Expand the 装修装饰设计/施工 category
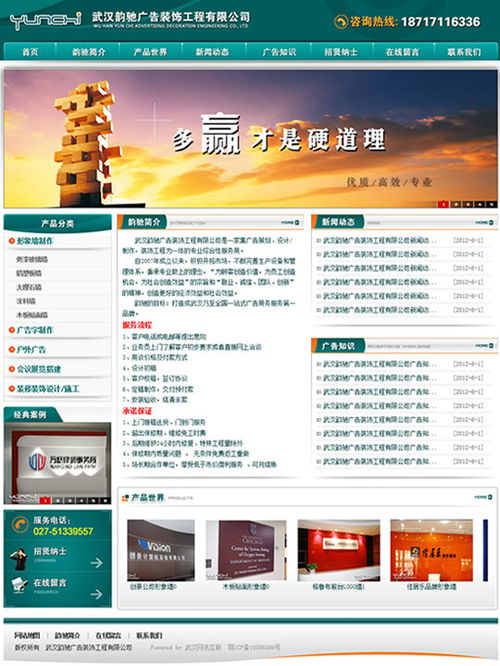Viewport: 500px width, 666px height. click(48, 389)
